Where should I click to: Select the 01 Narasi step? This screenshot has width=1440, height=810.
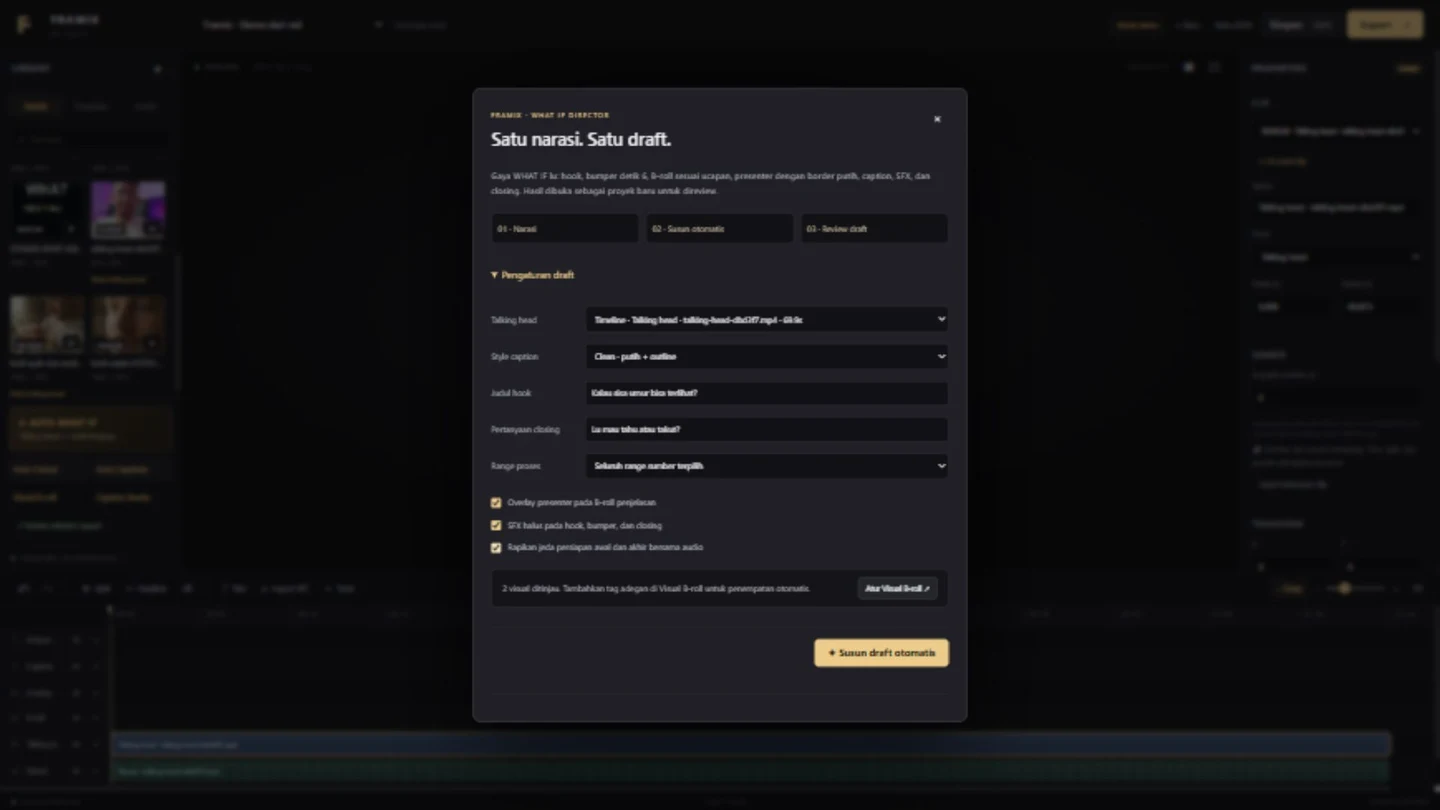click(565, 229)
